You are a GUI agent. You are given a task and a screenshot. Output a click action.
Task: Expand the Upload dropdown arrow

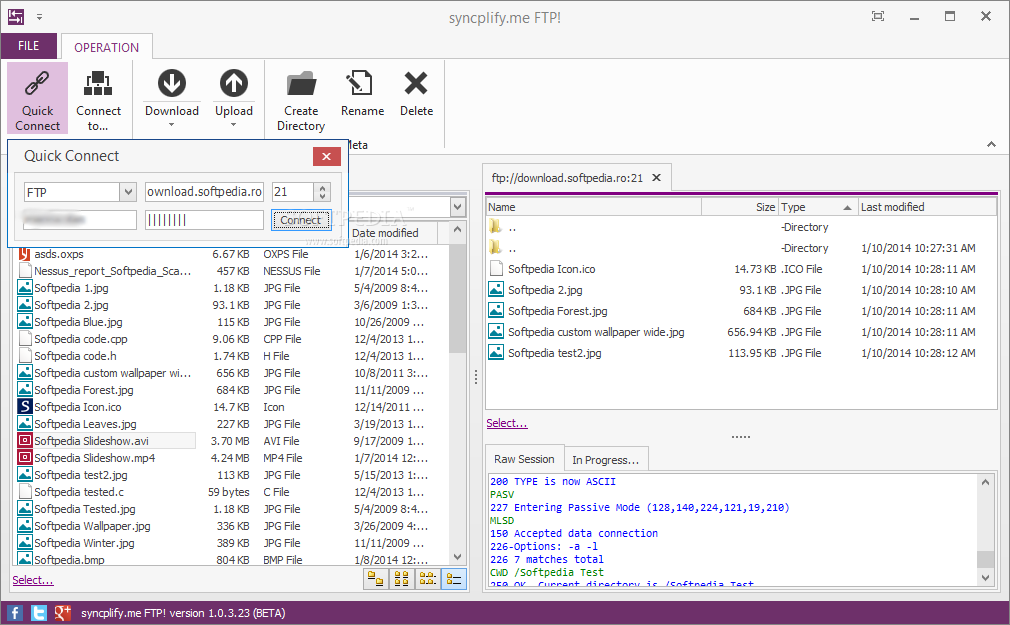tap(233, 125)
